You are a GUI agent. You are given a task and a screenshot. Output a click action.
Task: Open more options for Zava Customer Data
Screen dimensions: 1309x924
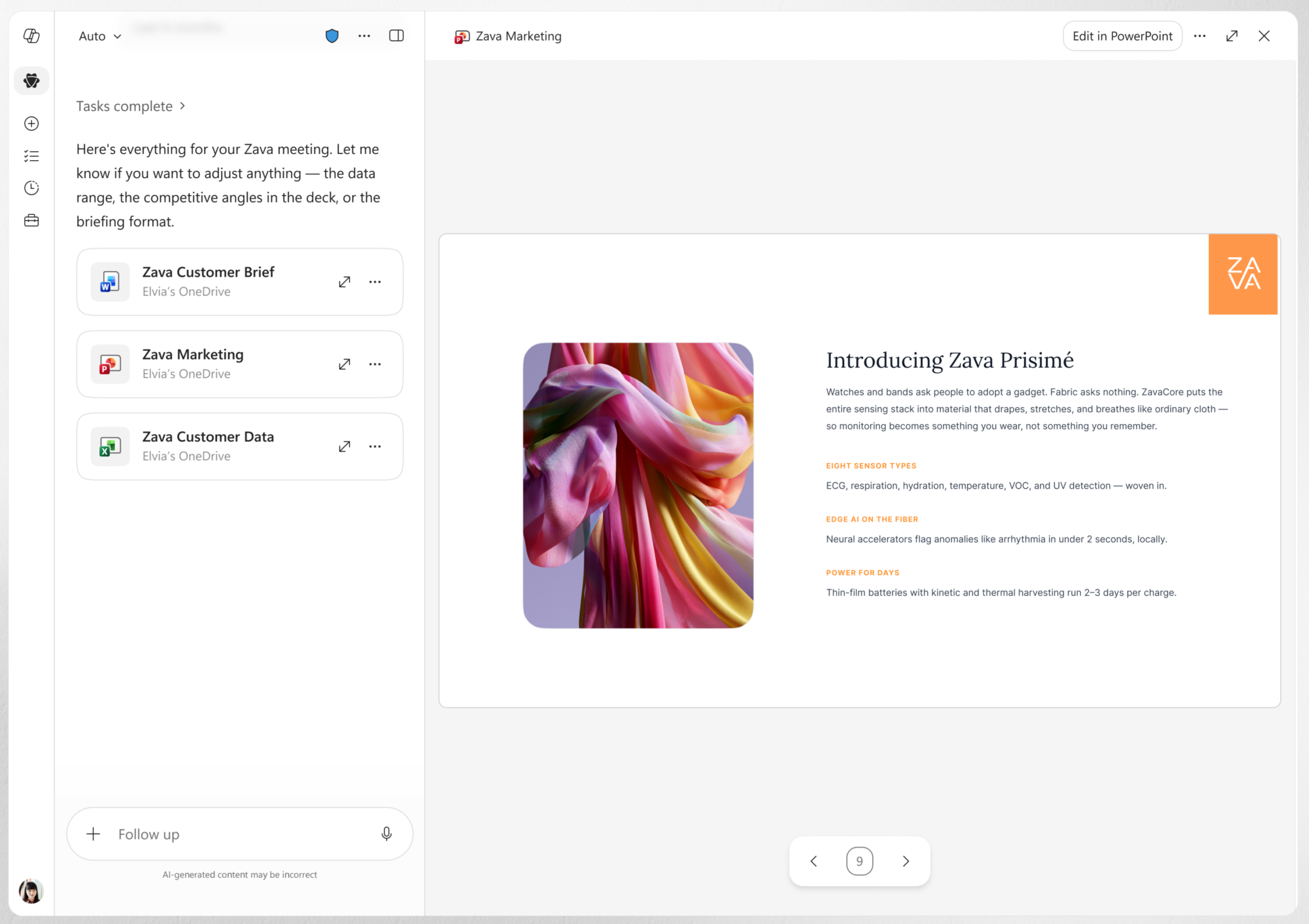375,447
